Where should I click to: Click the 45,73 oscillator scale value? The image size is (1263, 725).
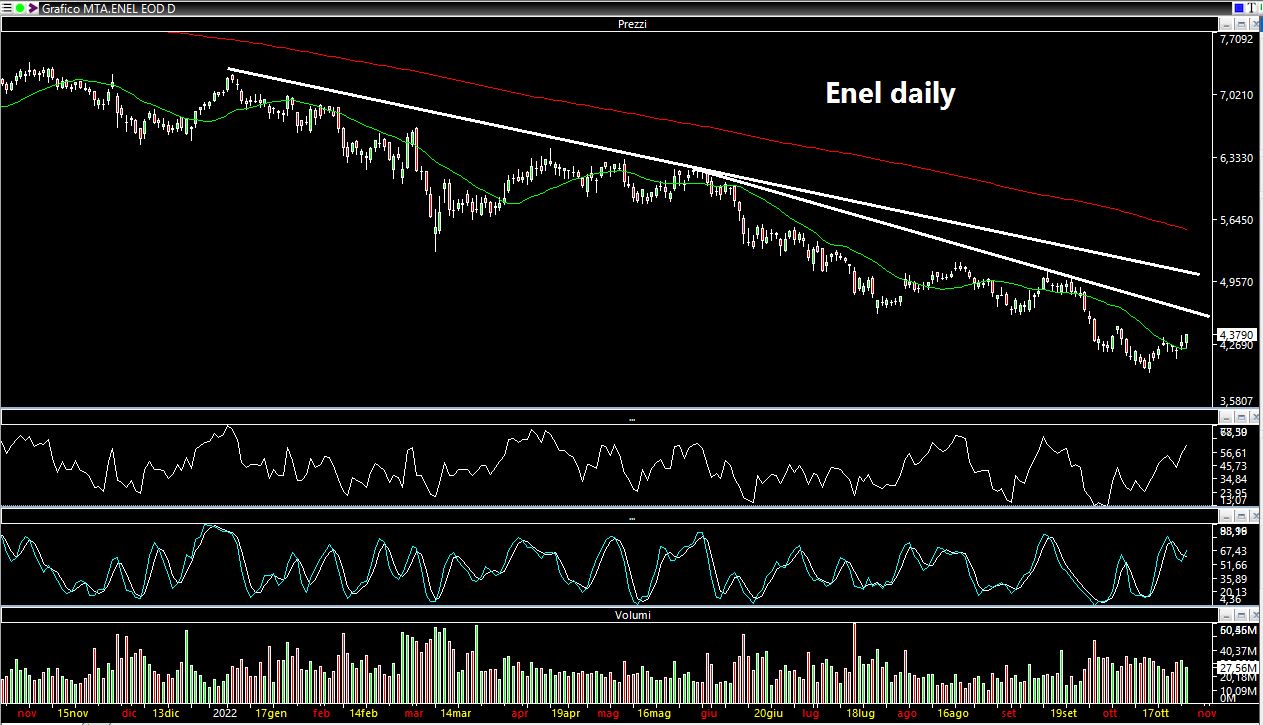point(1234,466)
